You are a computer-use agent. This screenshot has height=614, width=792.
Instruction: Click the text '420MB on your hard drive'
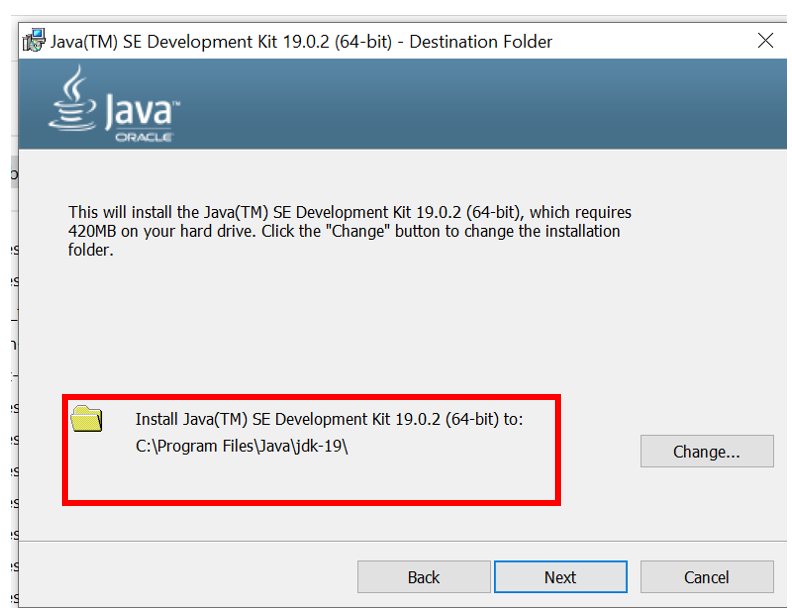163,231
